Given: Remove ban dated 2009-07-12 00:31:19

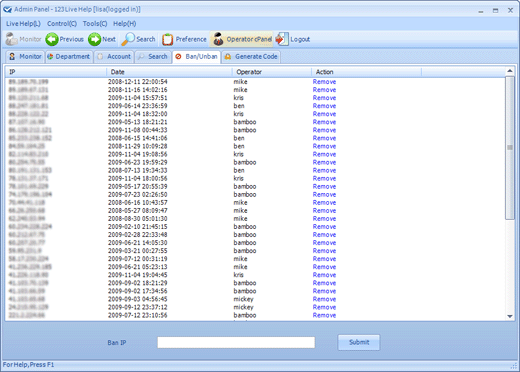Looking at the screenshot, I should click(324, 259).
